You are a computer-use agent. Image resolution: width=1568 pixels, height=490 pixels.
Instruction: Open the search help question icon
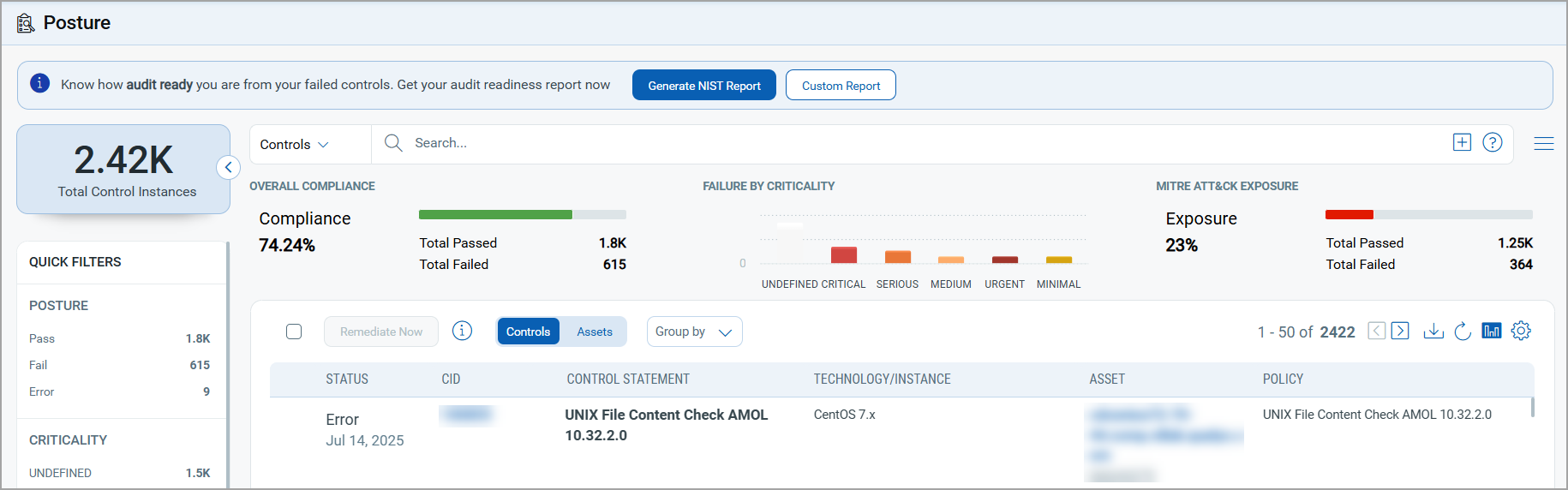point(1493,142)
